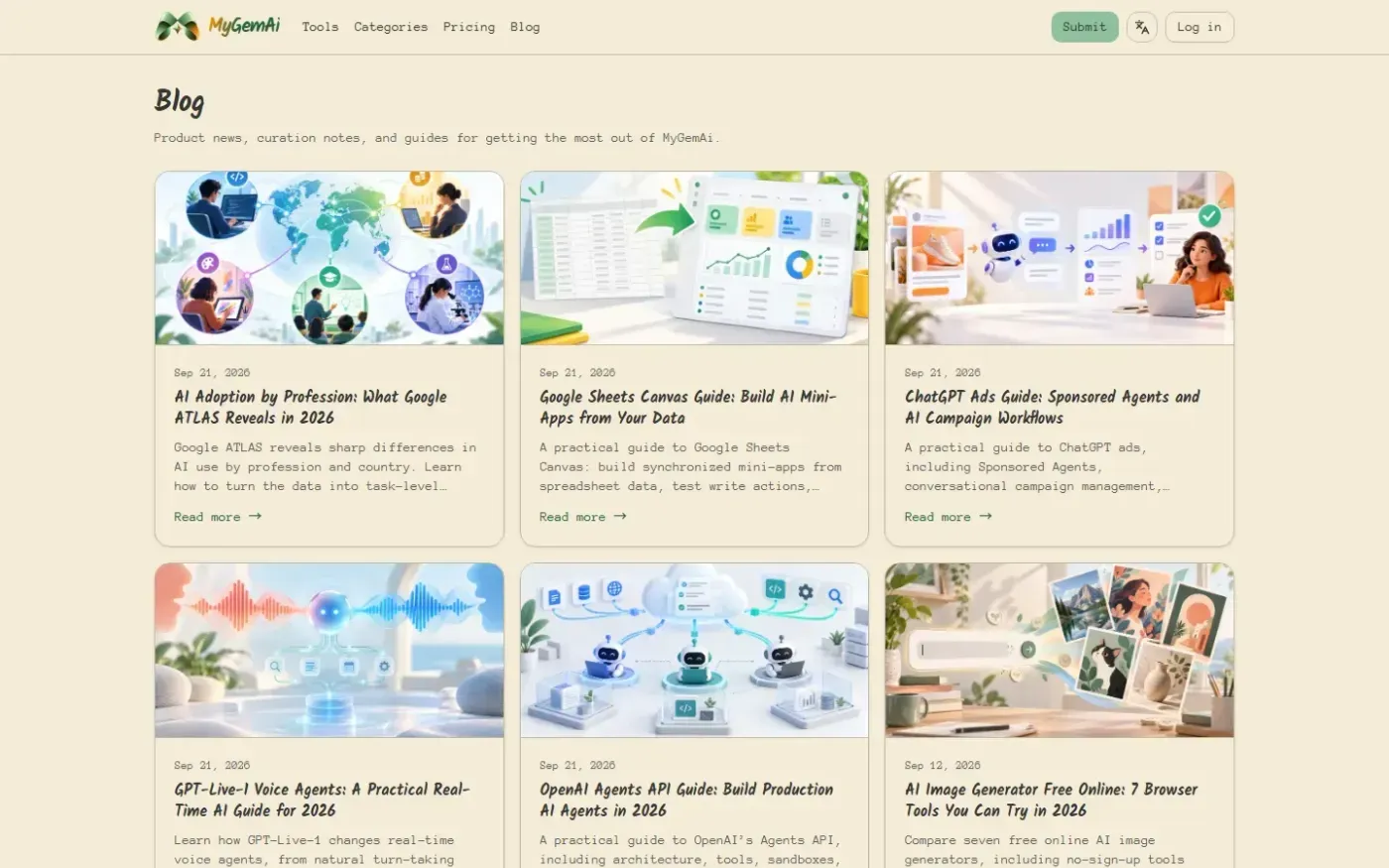
Task: Open the MyGemAi brand name link
Action: [244, 26]
